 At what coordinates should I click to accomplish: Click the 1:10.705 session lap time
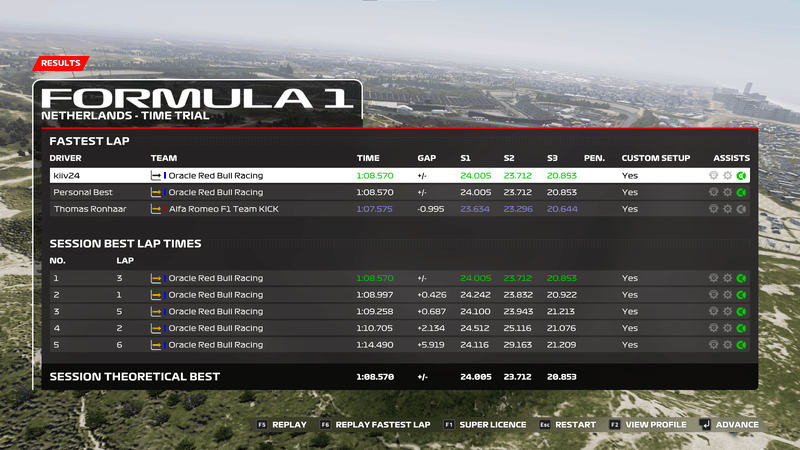pos(374,328)
